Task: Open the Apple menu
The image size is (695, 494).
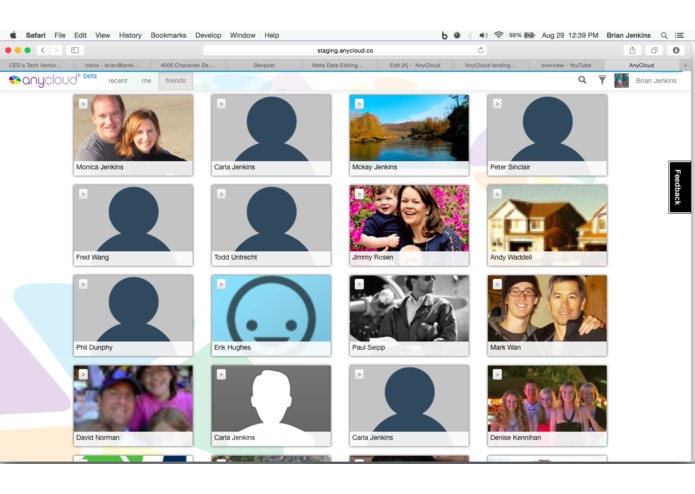Action: (x=13, y=35)
